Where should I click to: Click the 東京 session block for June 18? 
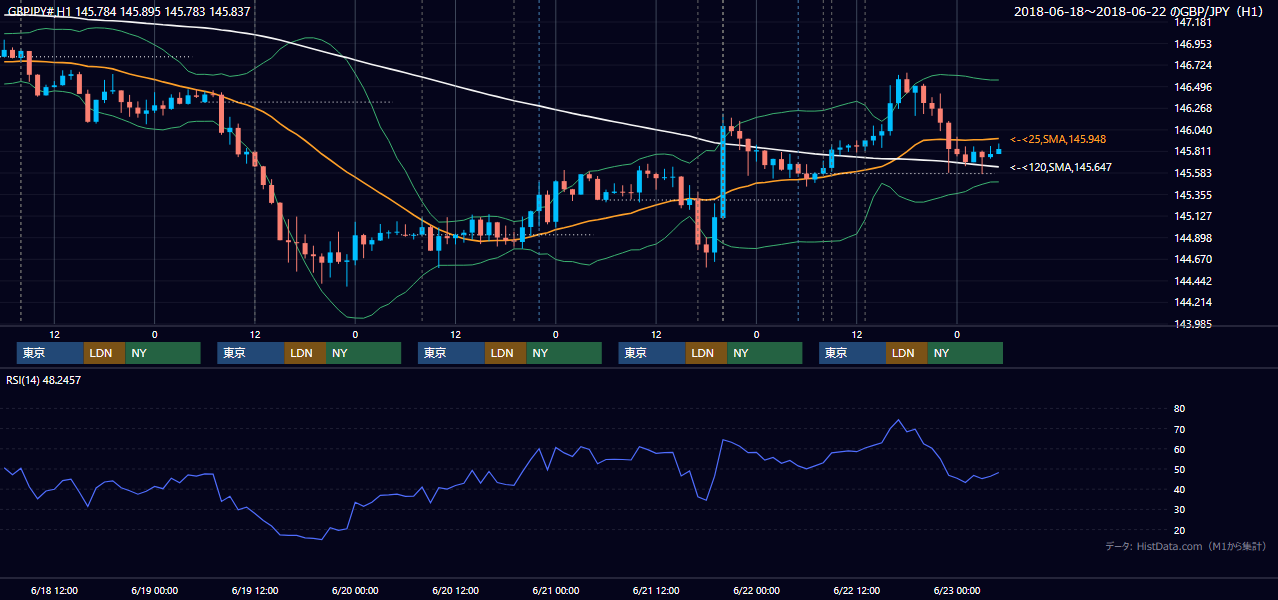[51, 353]
